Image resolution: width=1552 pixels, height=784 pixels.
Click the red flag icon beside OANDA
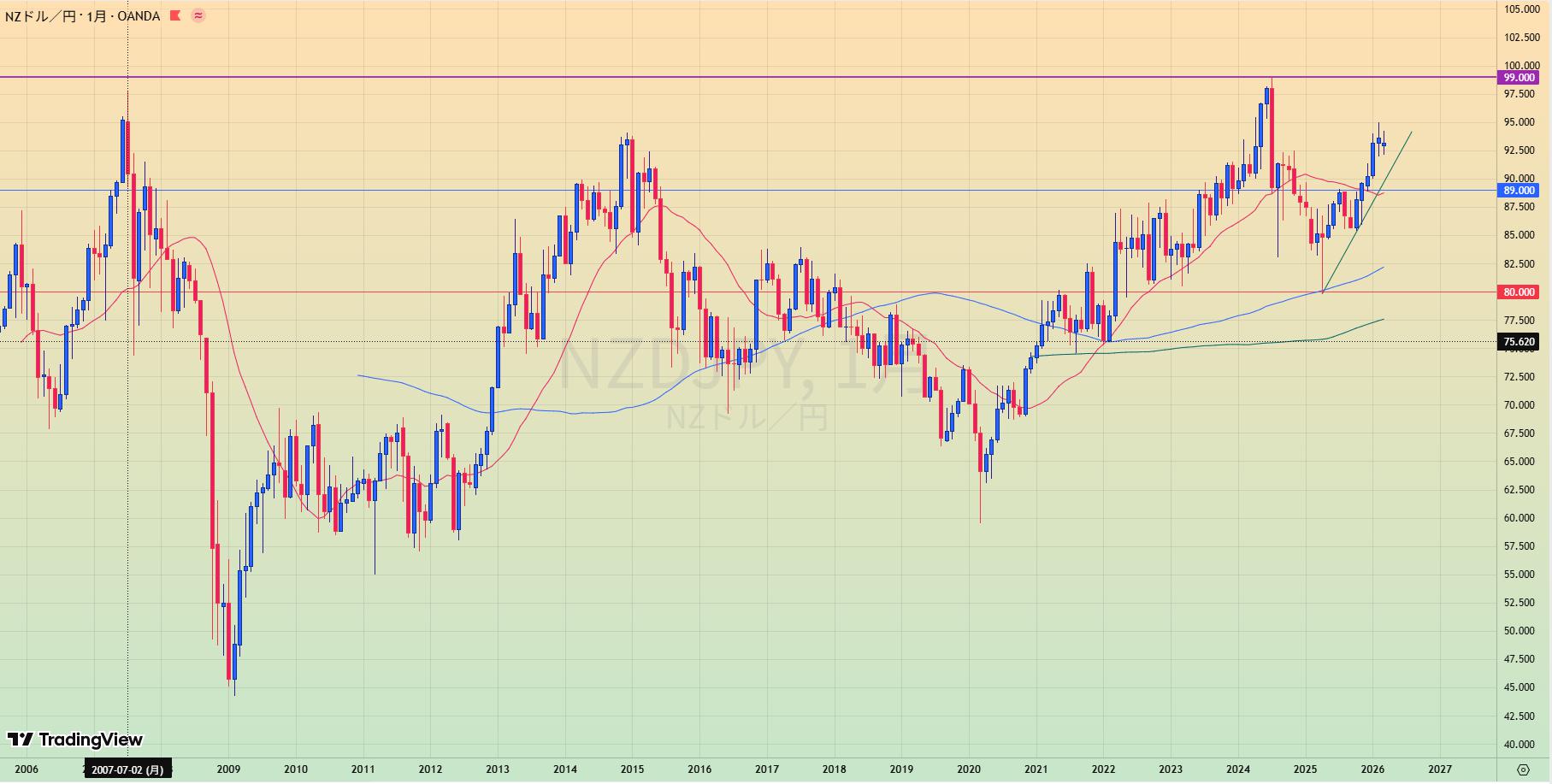175,15
